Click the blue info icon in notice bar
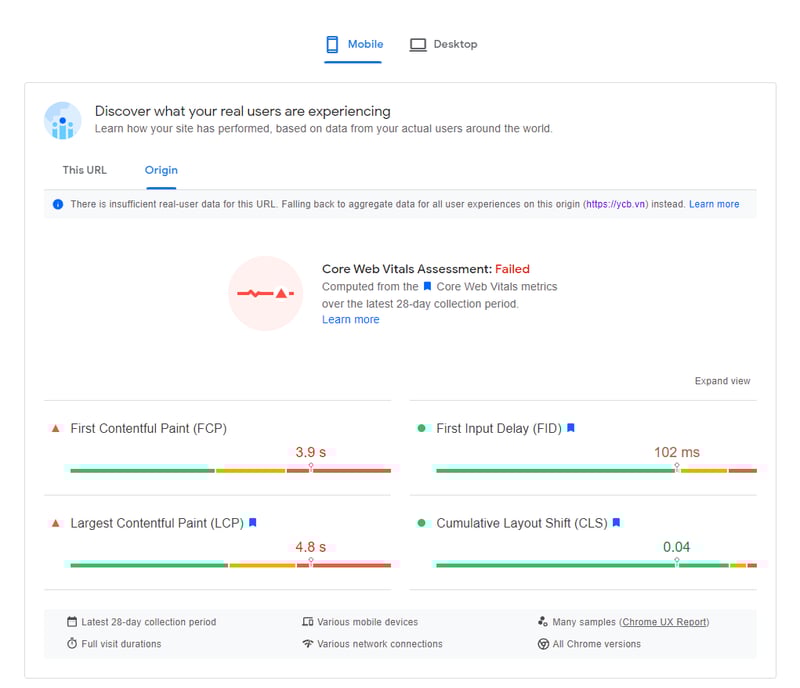The height and width of the screenshot is (688, 800). click(58, 205)
